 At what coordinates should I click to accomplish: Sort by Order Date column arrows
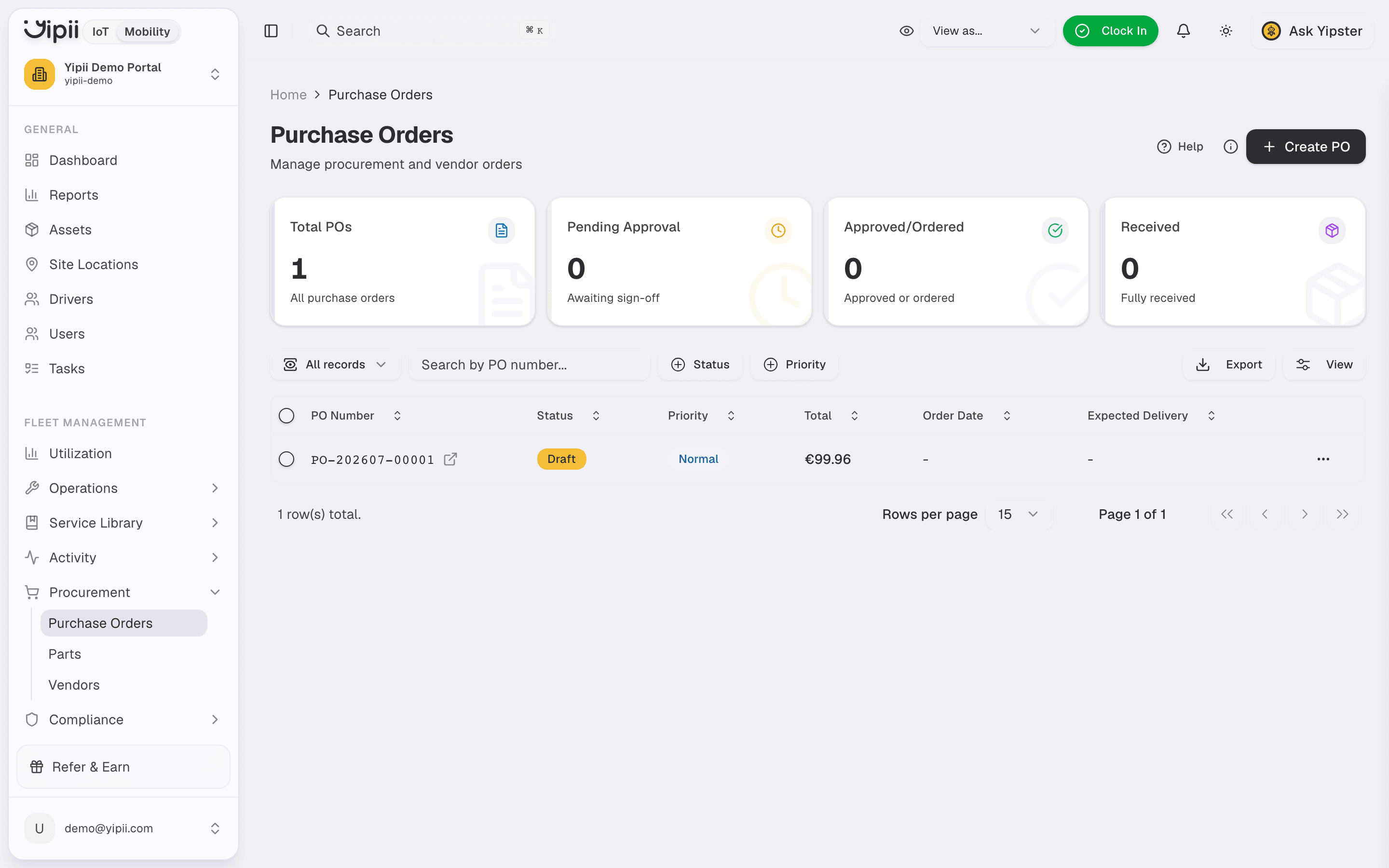click(x=1007, y=416)
